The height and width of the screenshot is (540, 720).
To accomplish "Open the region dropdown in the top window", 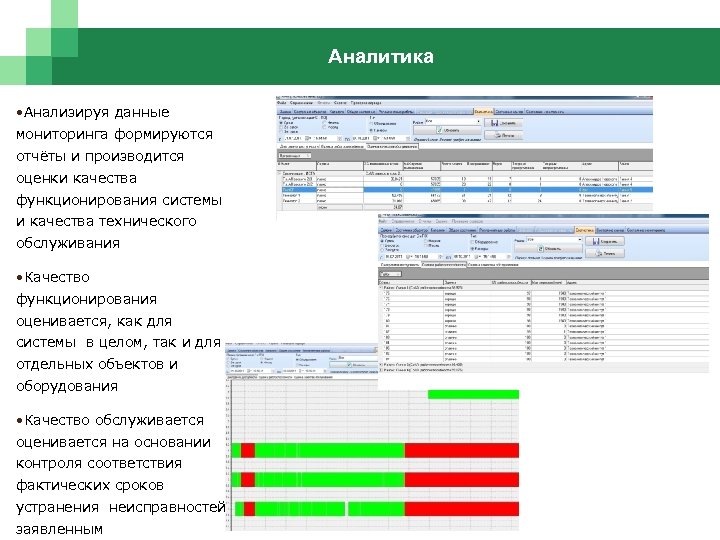I will [452, 121].
